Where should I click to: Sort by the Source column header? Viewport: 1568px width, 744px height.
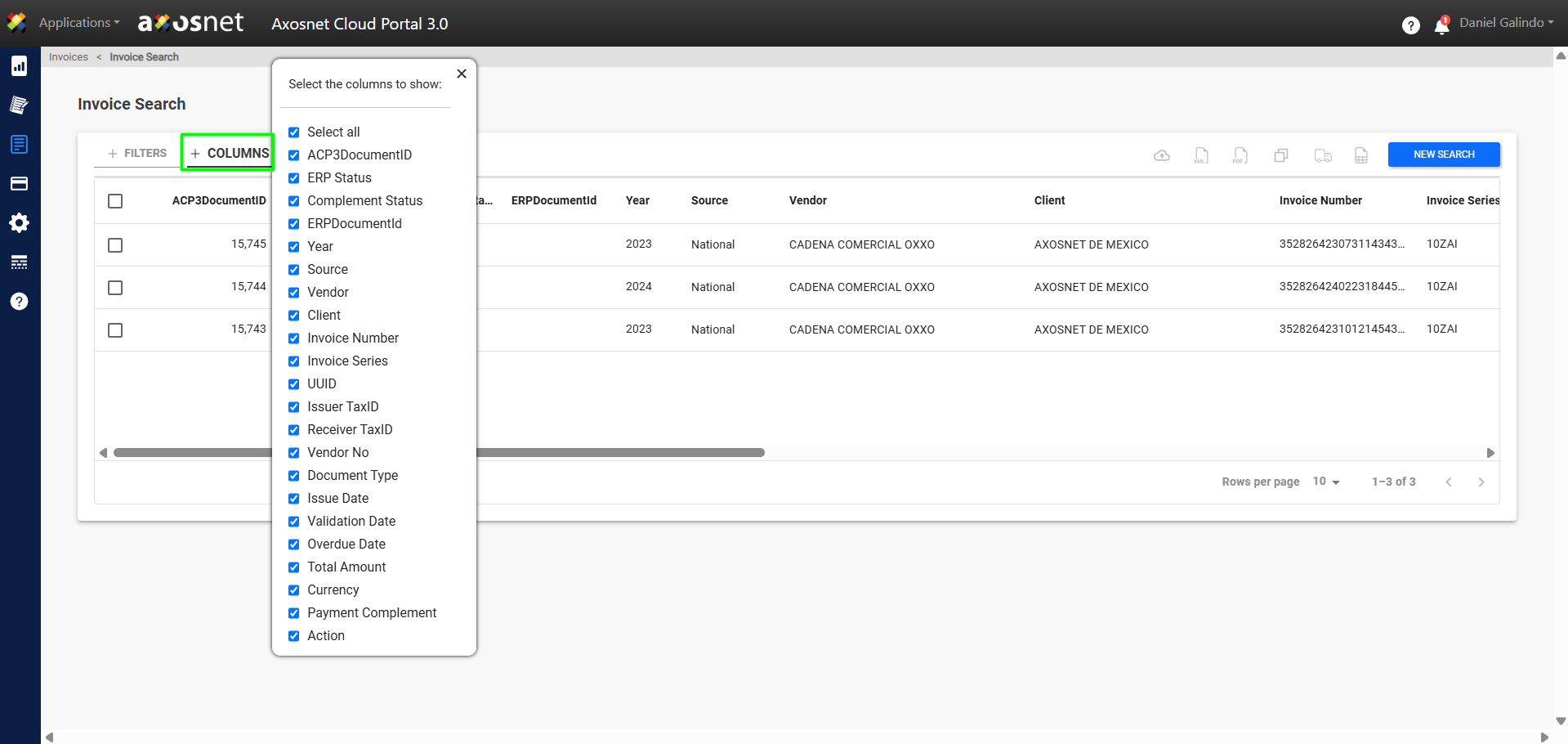coord(709,200)
